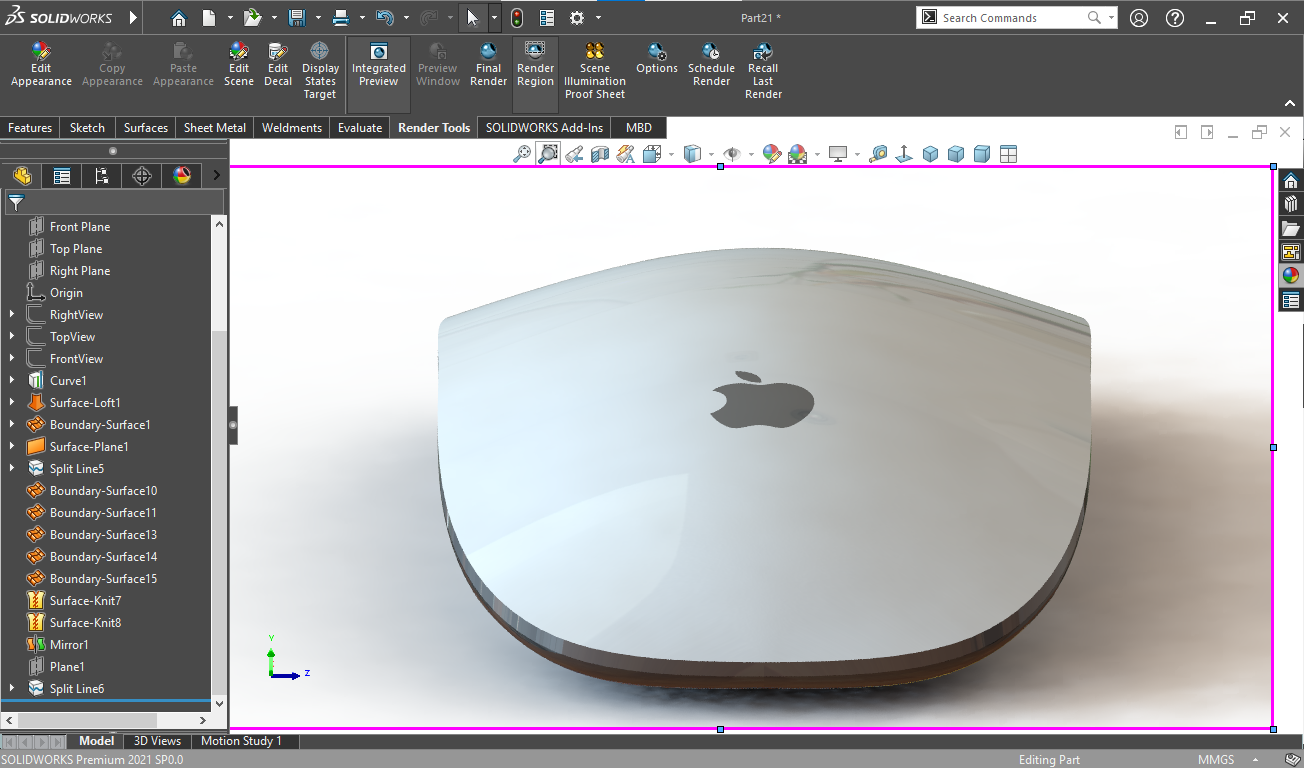The width and height of the screenshot is (1304, 768).
Task: Start a Final Render
Action: tap(488, 64)
